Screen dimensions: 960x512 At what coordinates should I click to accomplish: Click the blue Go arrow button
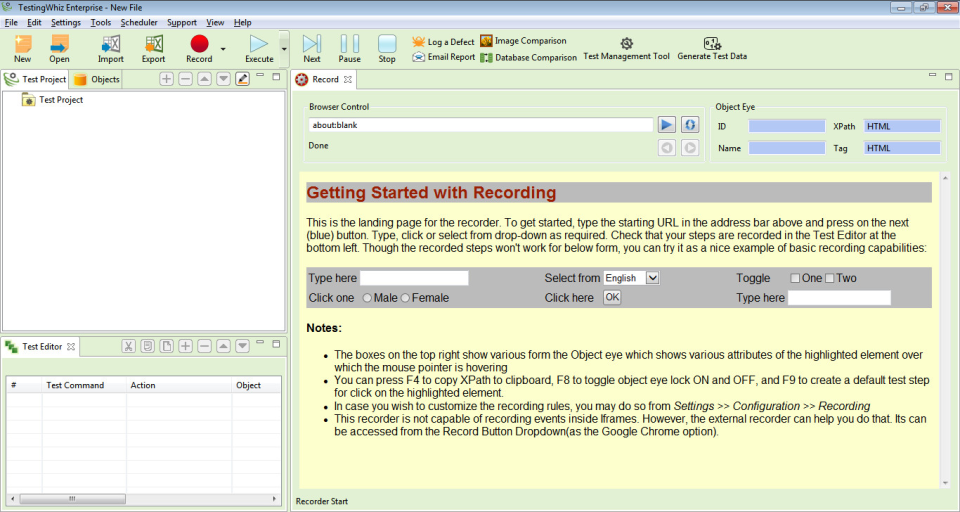click(667, 125)
